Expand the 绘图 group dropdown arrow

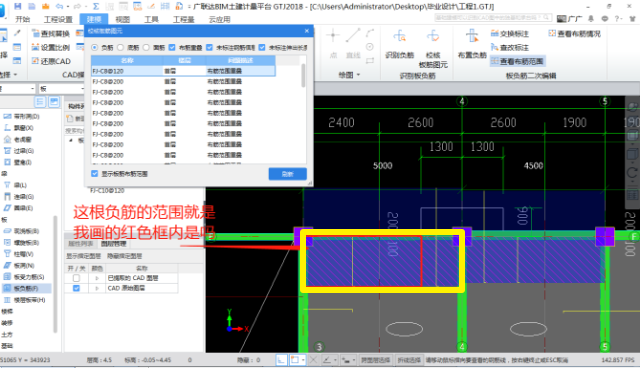pyautogui.click(x=358, y=75)
